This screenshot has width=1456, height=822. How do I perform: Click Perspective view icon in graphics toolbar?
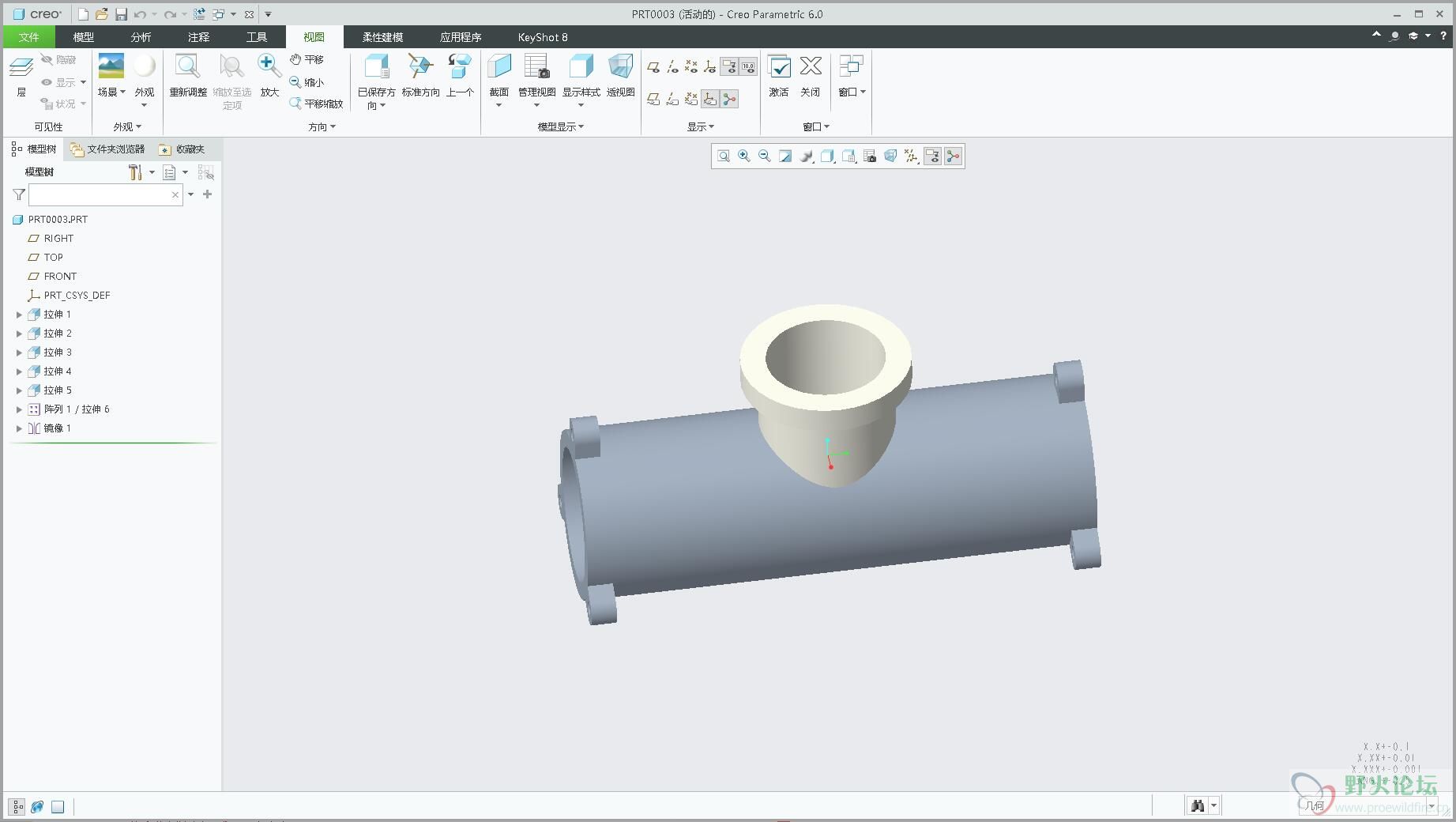890,156
